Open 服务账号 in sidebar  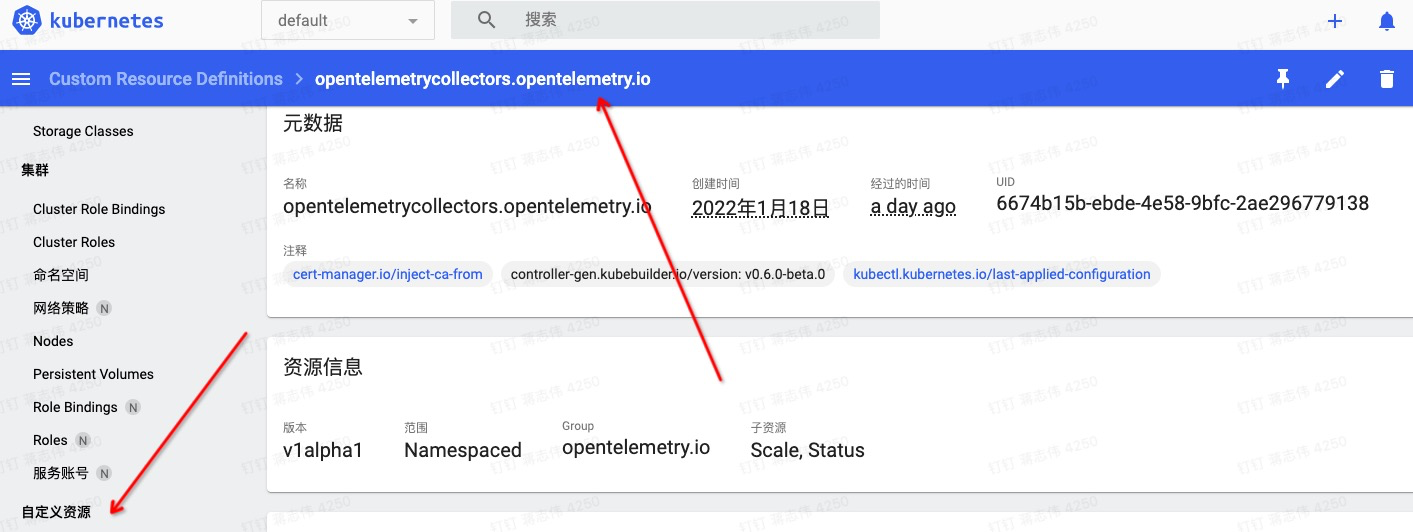61,473
